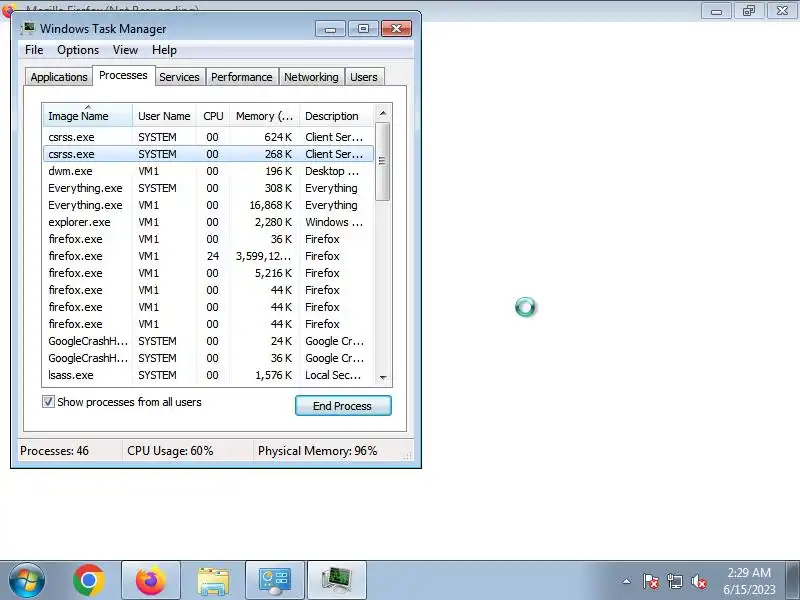800x600 pixels.
Task: Open the clock showing 2:29 AM
Action: tap(749, 581)
